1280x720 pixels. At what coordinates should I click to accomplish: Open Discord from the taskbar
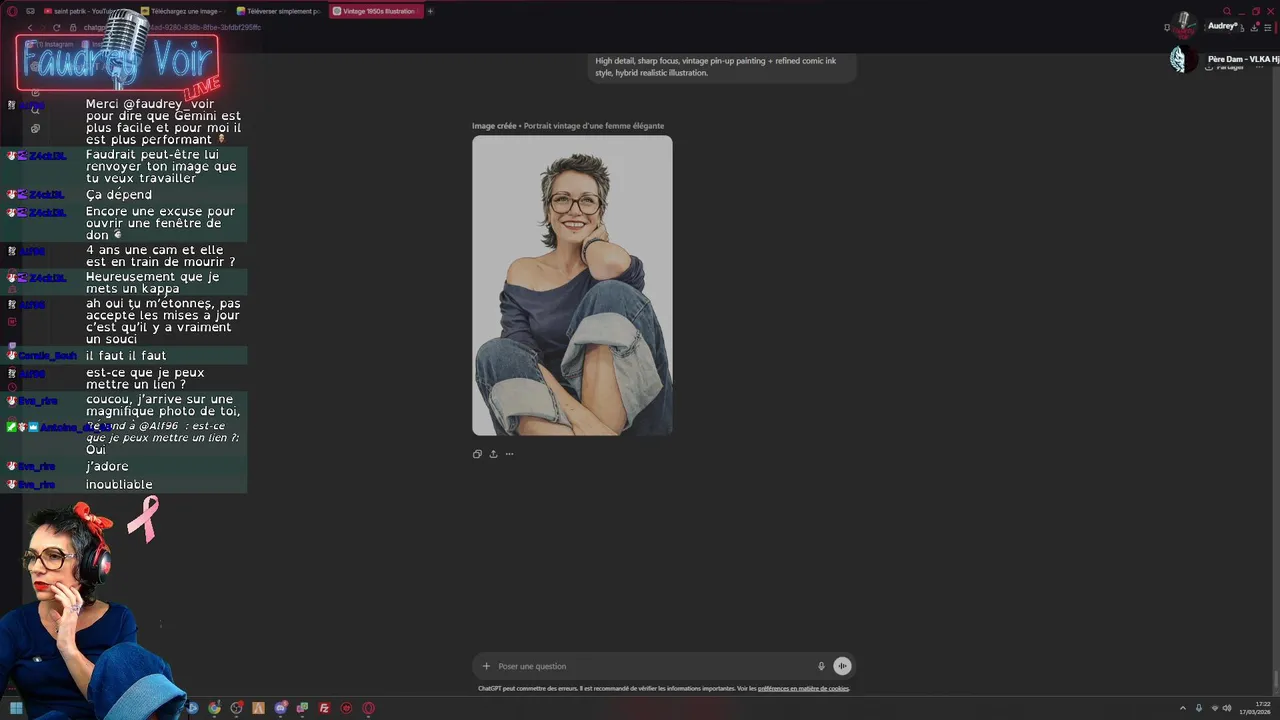[x=280, y=708]
